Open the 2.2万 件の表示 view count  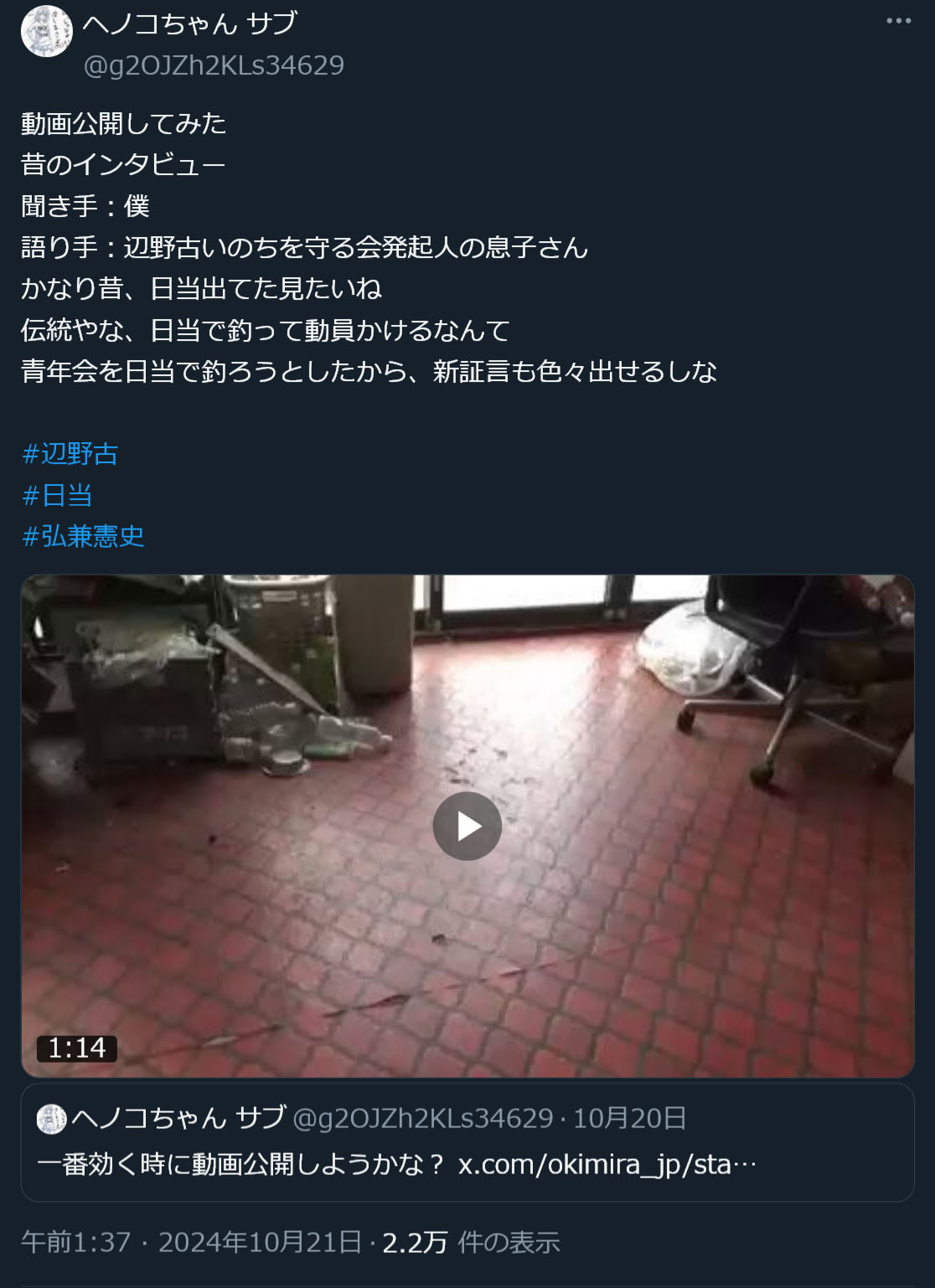pos(471,1242)
